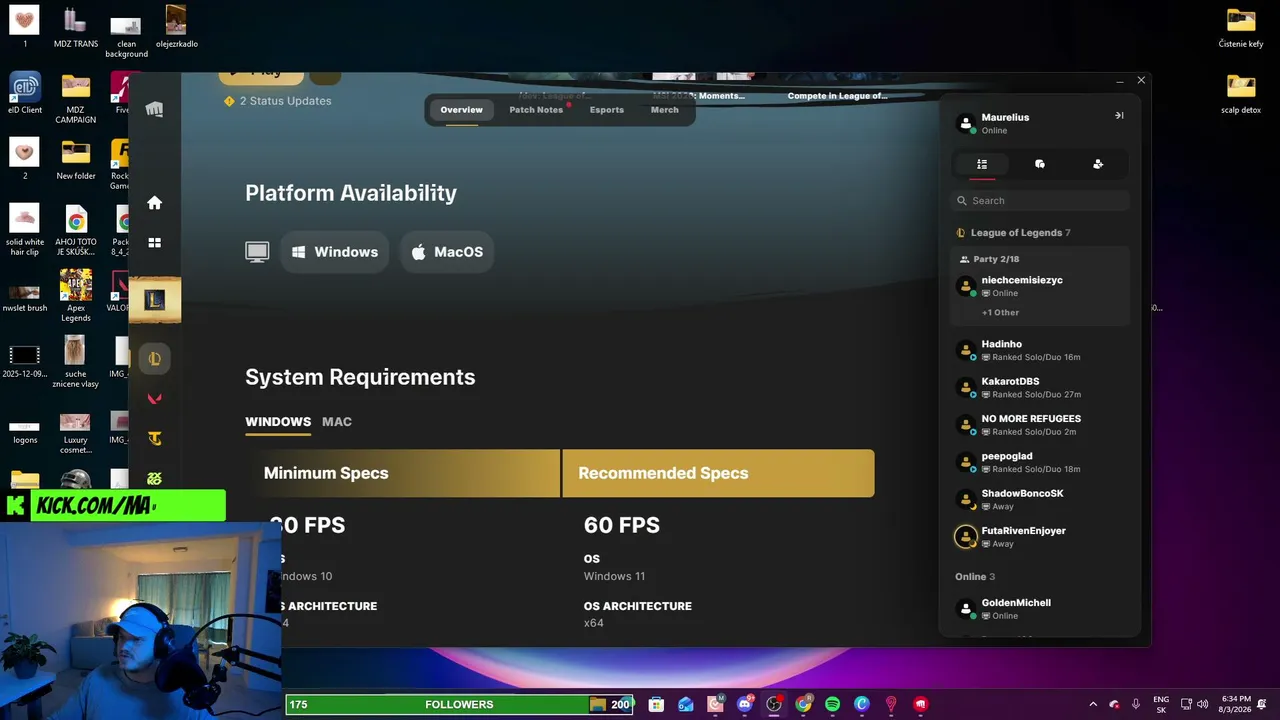Open Spotify from the taskbar

tap(832, 704)
